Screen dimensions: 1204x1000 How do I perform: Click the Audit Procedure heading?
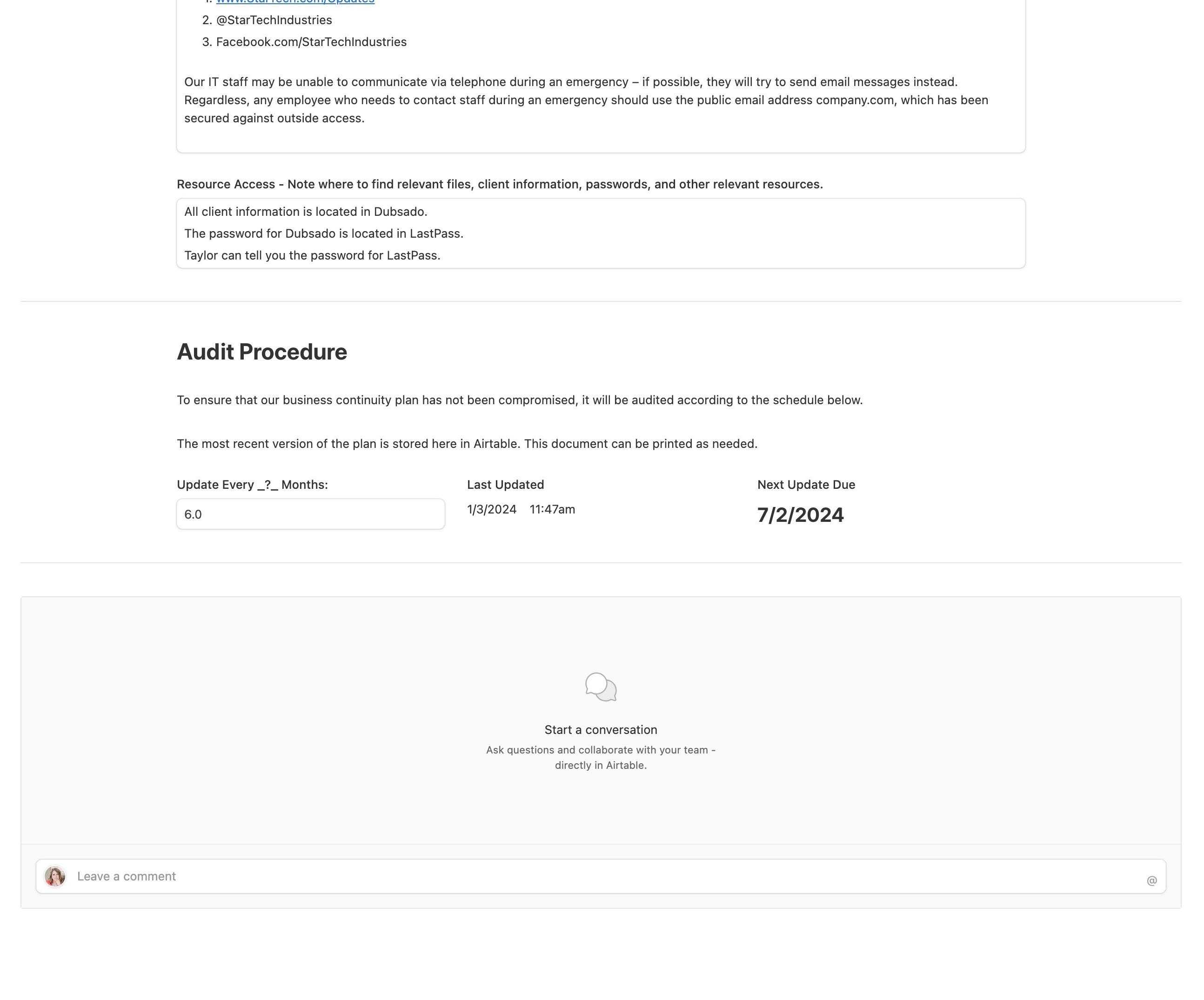pyautogui.click(x=261, y=352)
